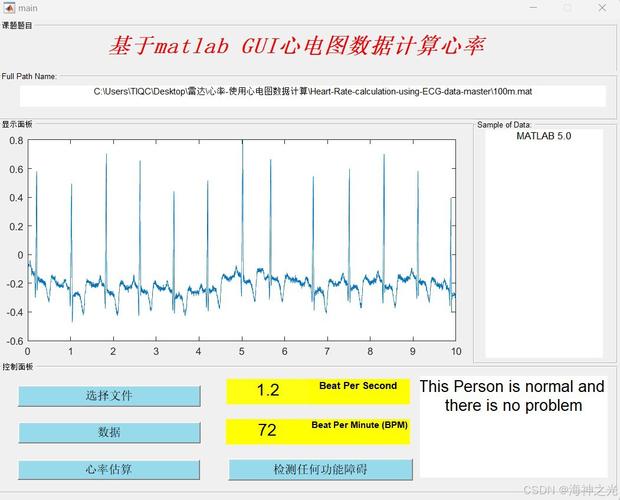The height and width of the screenshot is (500, 620).
Task: Click the 检测任何功能障碍 button
Action: coord(320,470)
